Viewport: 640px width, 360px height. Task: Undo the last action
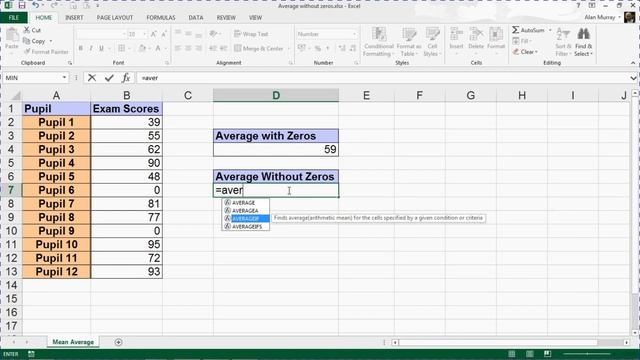click(36, 6)
